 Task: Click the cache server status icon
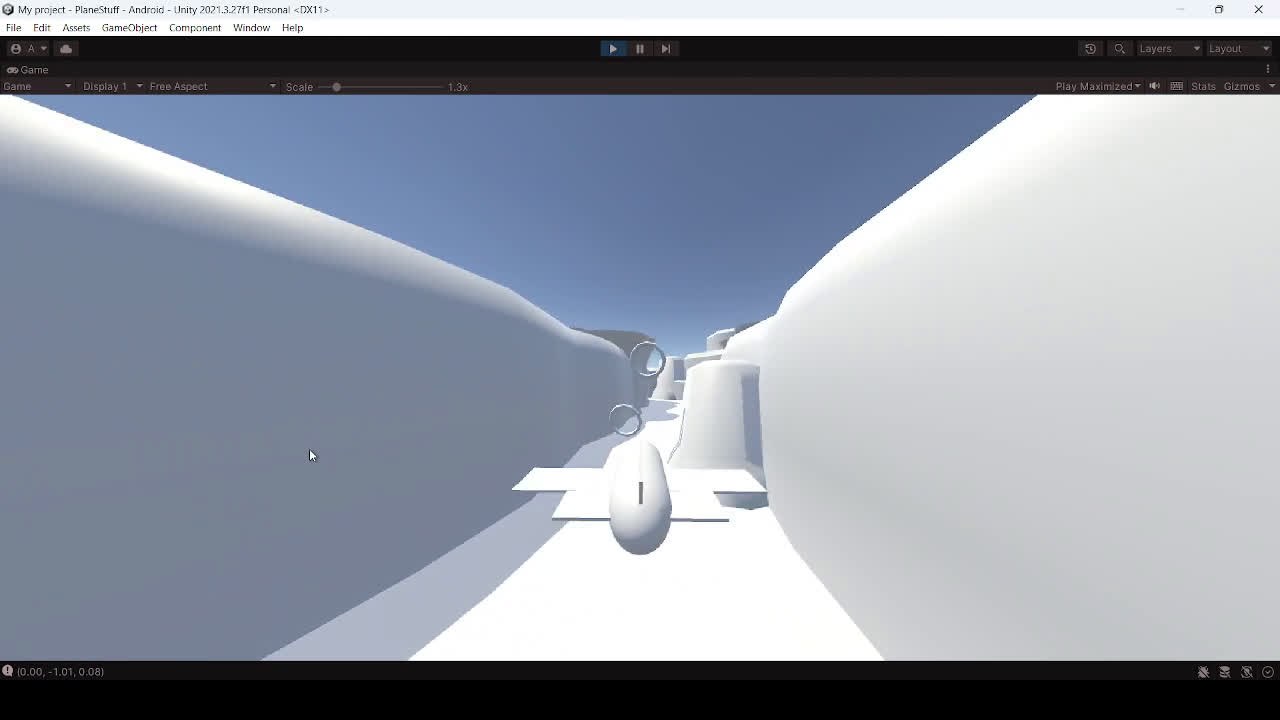(1225, 672)
